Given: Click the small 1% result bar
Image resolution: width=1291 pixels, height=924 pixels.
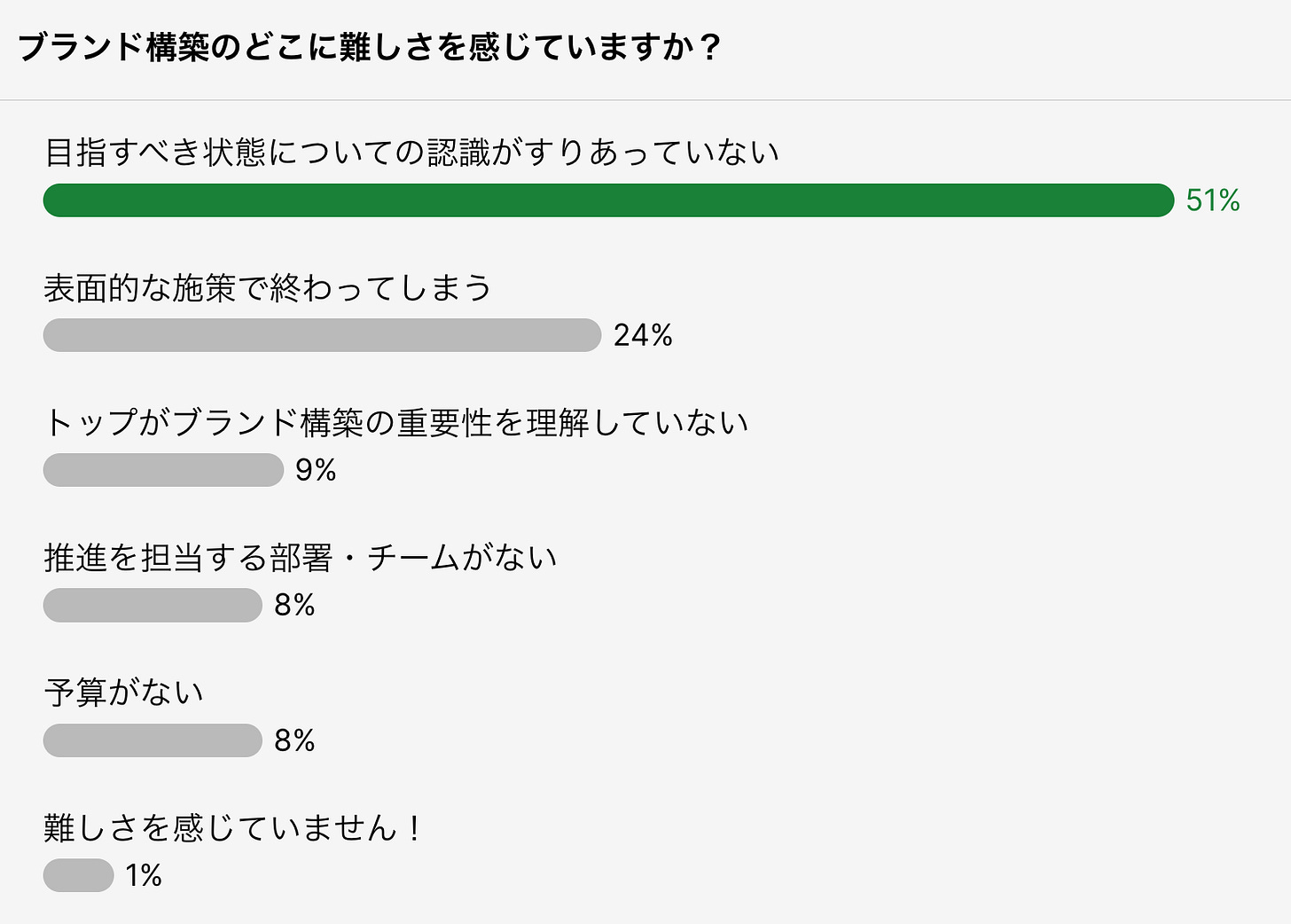Looking at the screenshot, I should coord(78,875).
